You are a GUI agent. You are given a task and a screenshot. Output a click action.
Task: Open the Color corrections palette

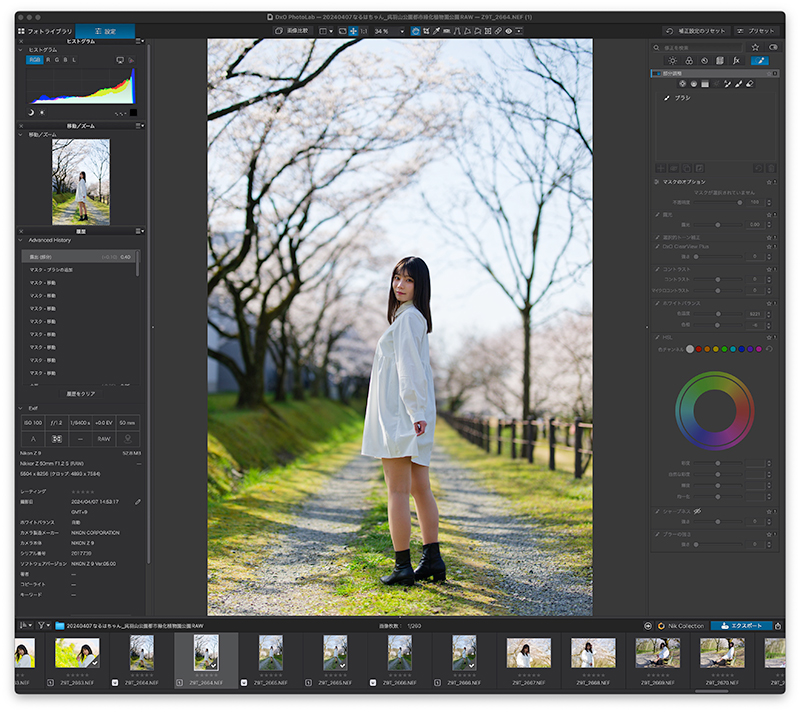tap(689, 61)
